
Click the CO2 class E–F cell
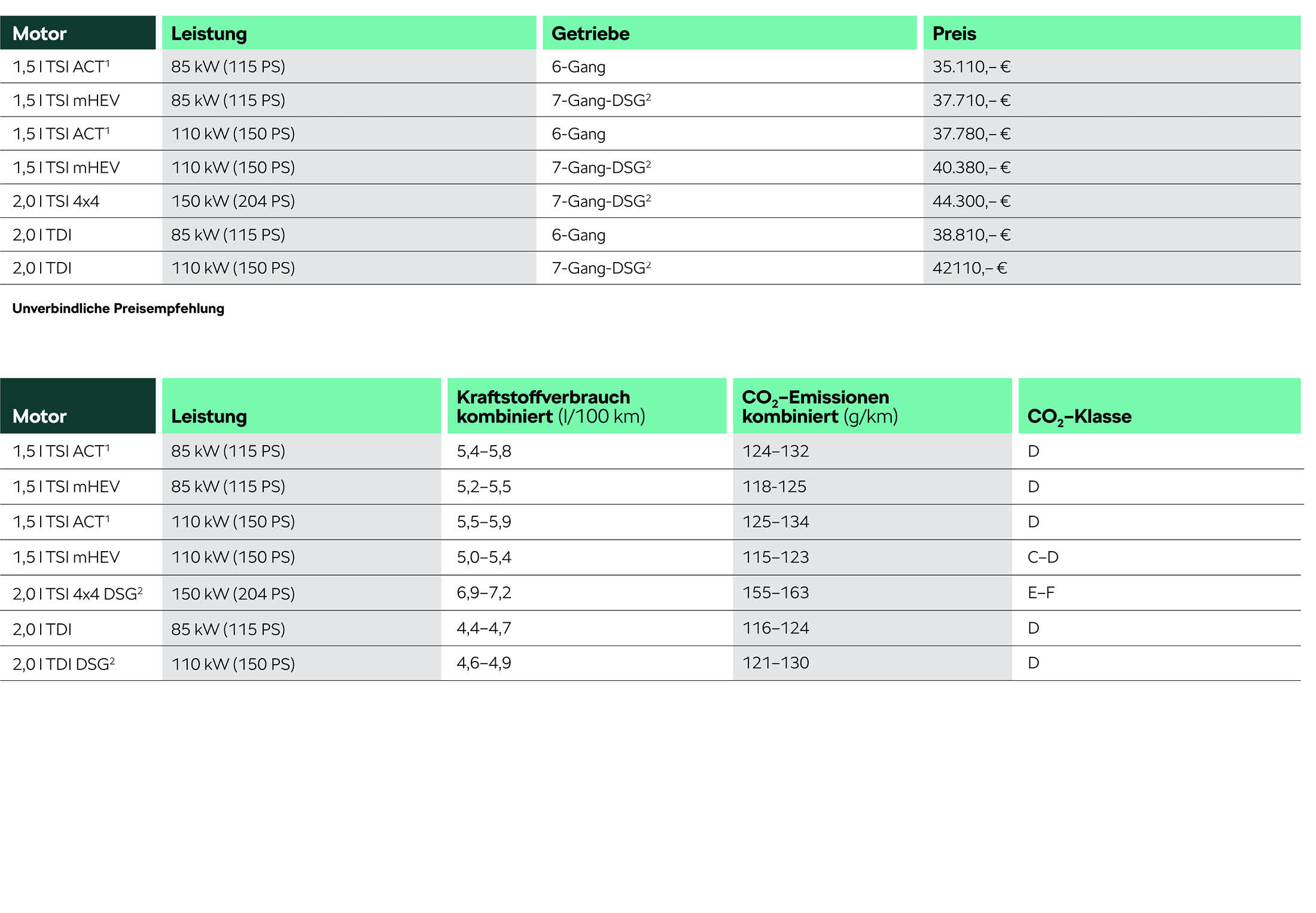[1041, 593]
